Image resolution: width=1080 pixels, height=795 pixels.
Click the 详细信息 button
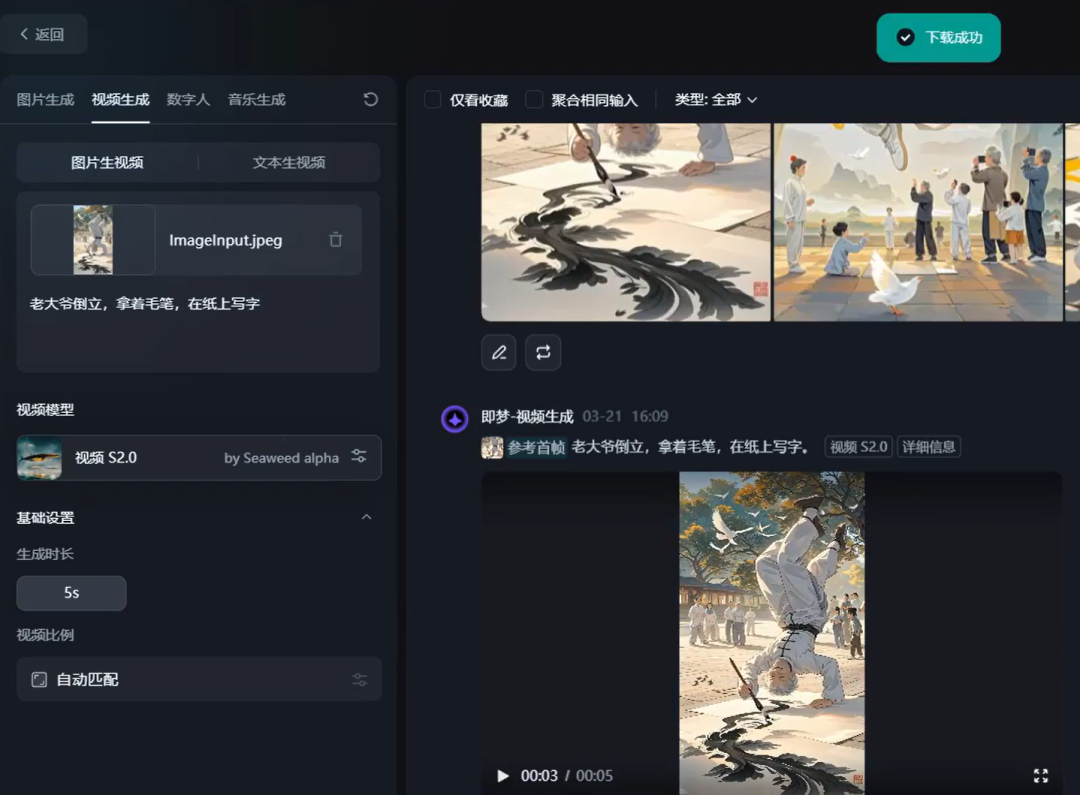click(928, 447)
